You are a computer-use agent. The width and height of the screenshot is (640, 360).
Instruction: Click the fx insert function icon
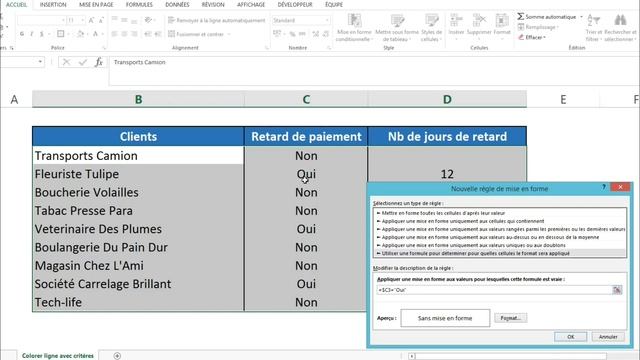99,62
